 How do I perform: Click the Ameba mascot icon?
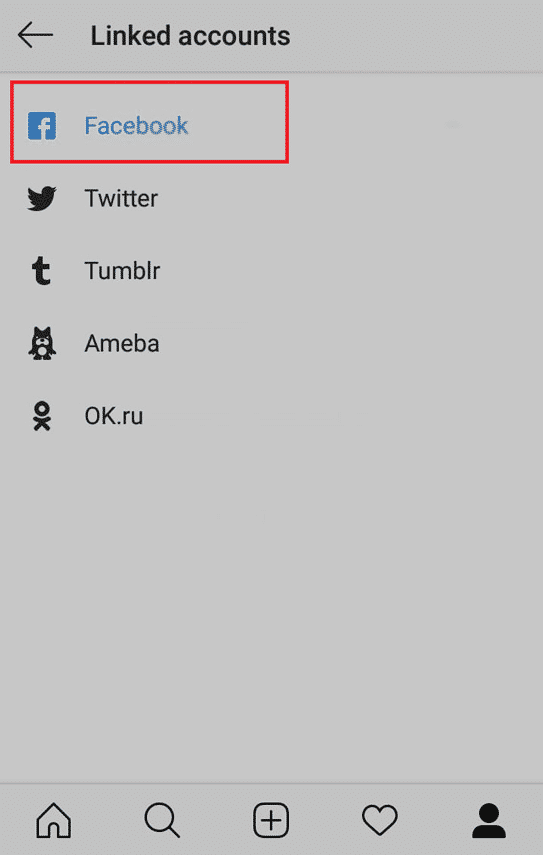pyautogui.click(x=42, y=344)
